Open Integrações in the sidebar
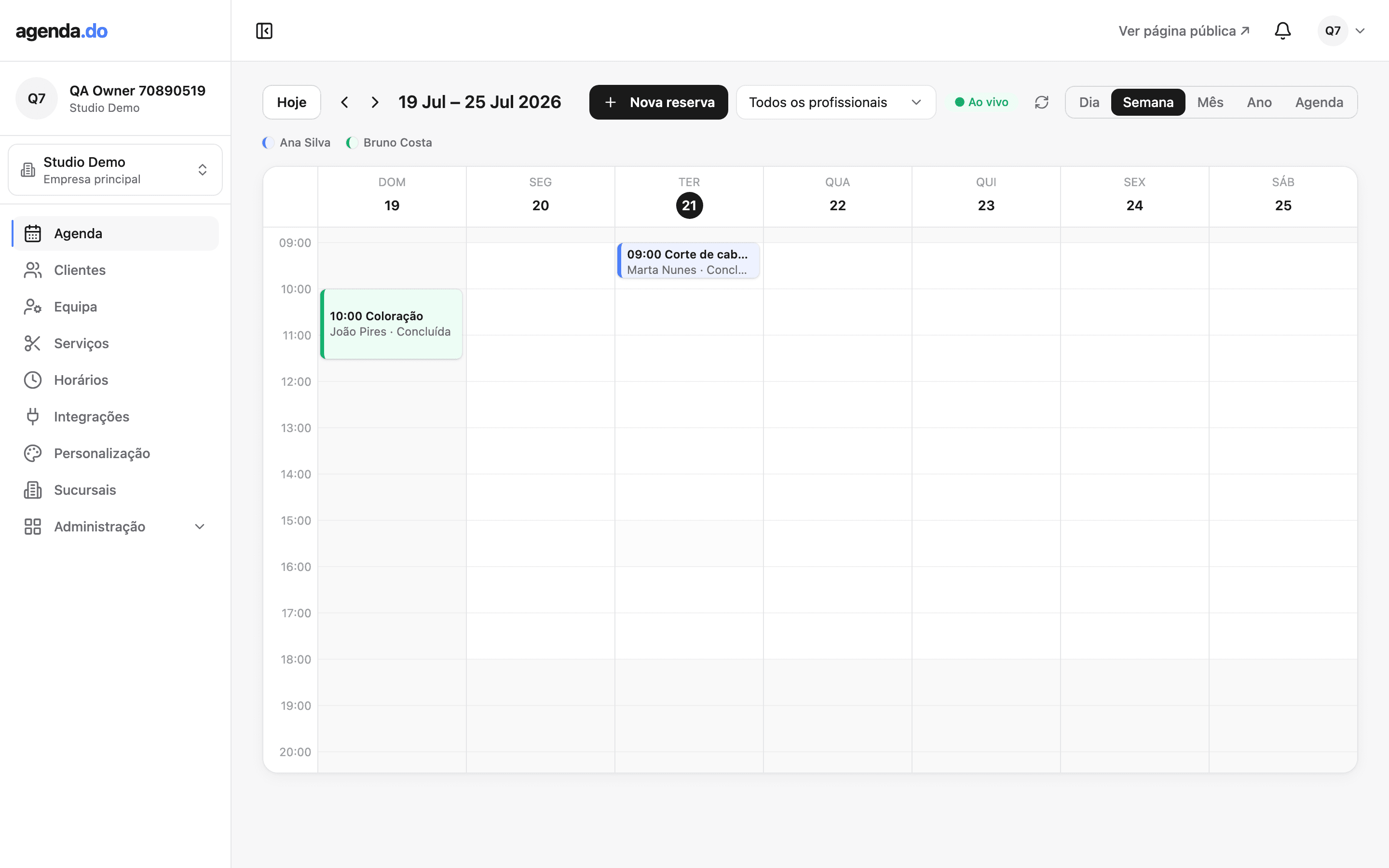The width and height of the screenshot is (1389, 868). (x=115, y=417)
